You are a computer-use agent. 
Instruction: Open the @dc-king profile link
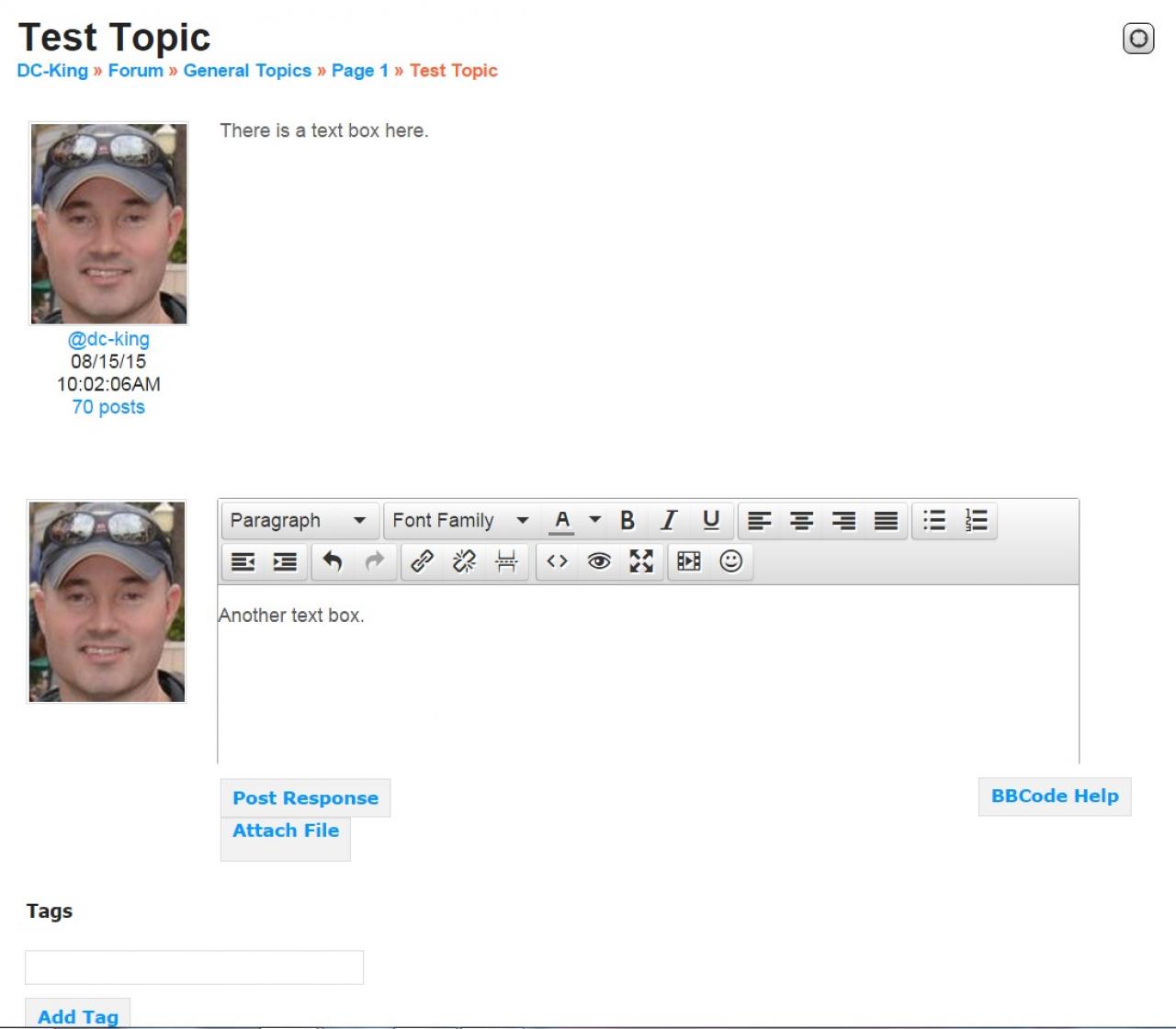tap(108, 339)
